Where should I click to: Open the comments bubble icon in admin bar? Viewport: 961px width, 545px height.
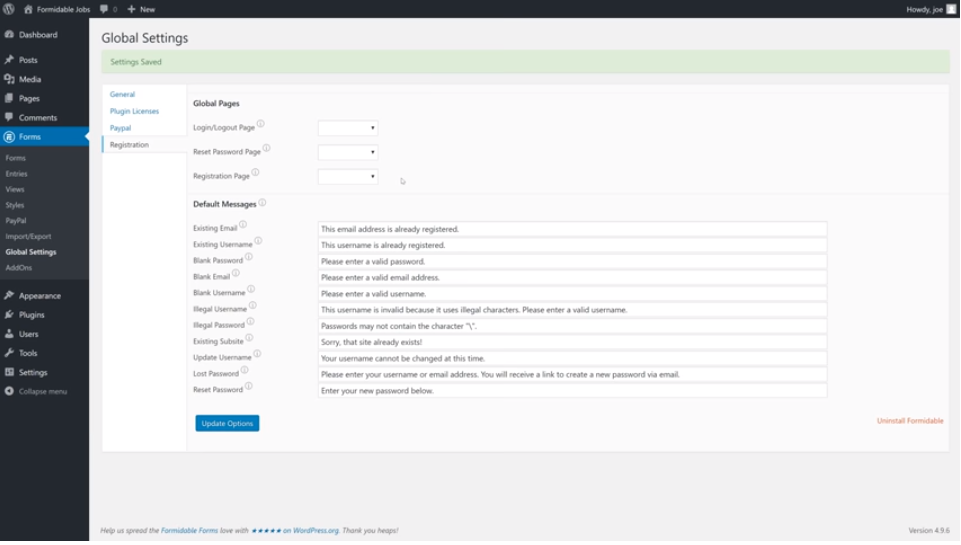click(104, 9)
